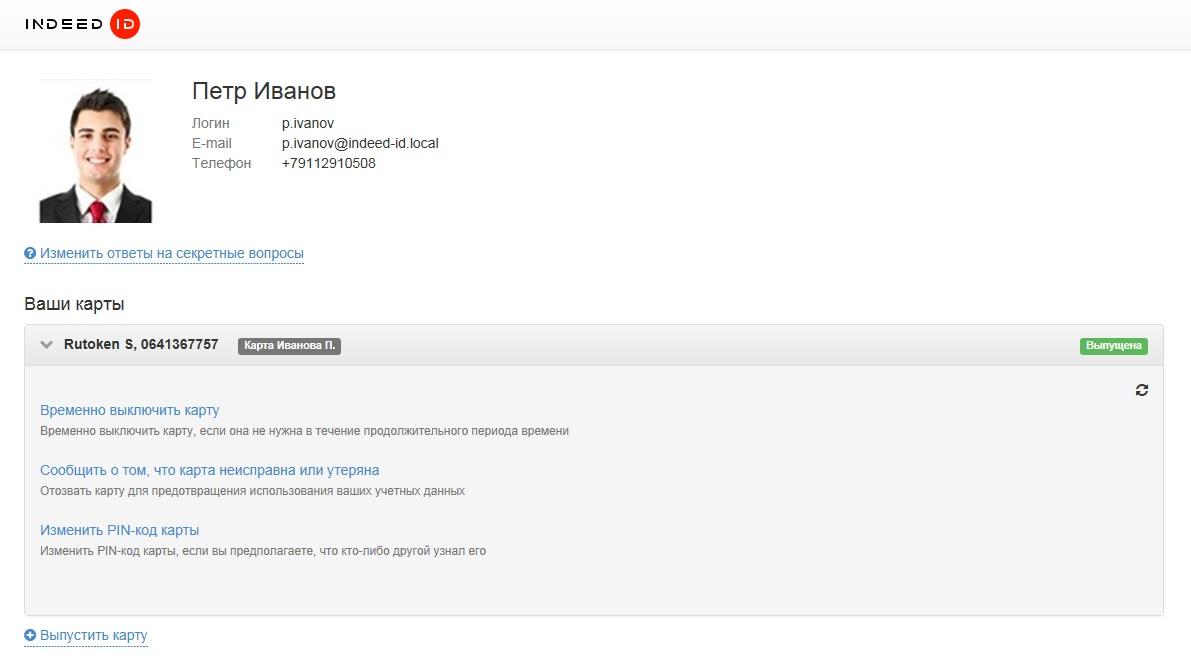This screenshot has height=669, width=1191.
Task: Click Изменить PIN-код карты link
Action: coord(119,530)
